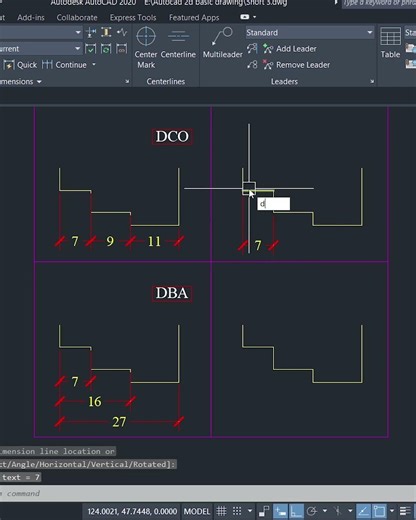Switch to the Express Tools tab
This screenshot has height=520, width=416.
133,17
